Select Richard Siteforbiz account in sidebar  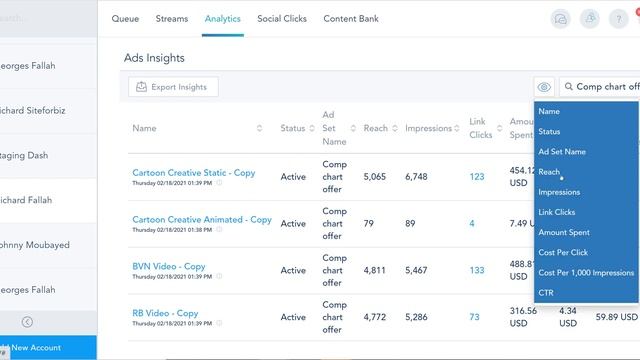[48, 111]
